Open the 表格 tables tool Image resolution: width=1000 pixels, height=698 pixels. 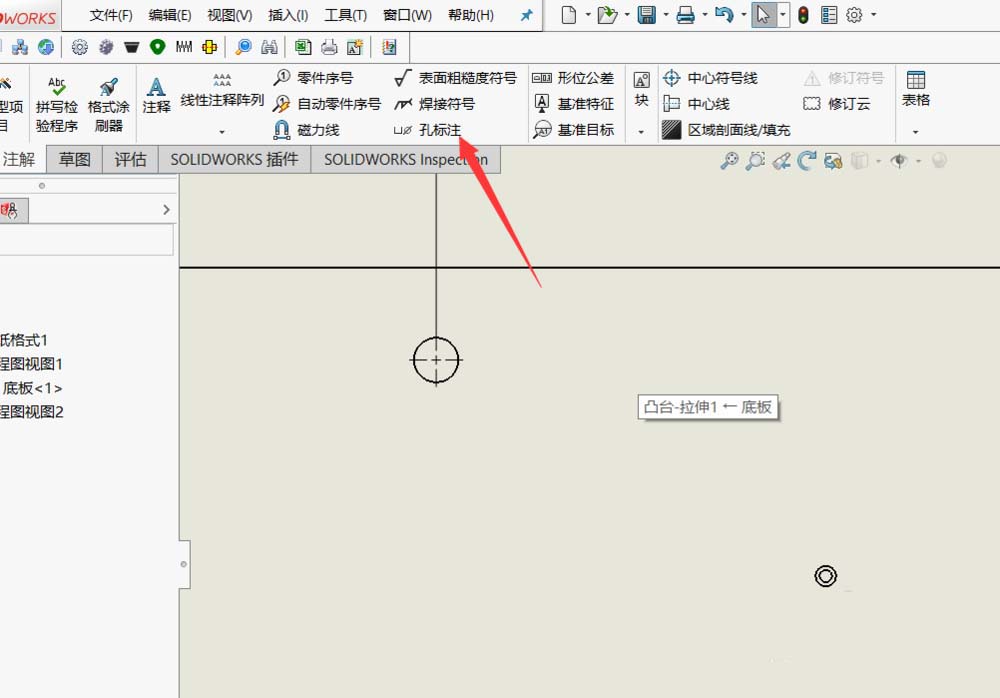pos(916,89)
